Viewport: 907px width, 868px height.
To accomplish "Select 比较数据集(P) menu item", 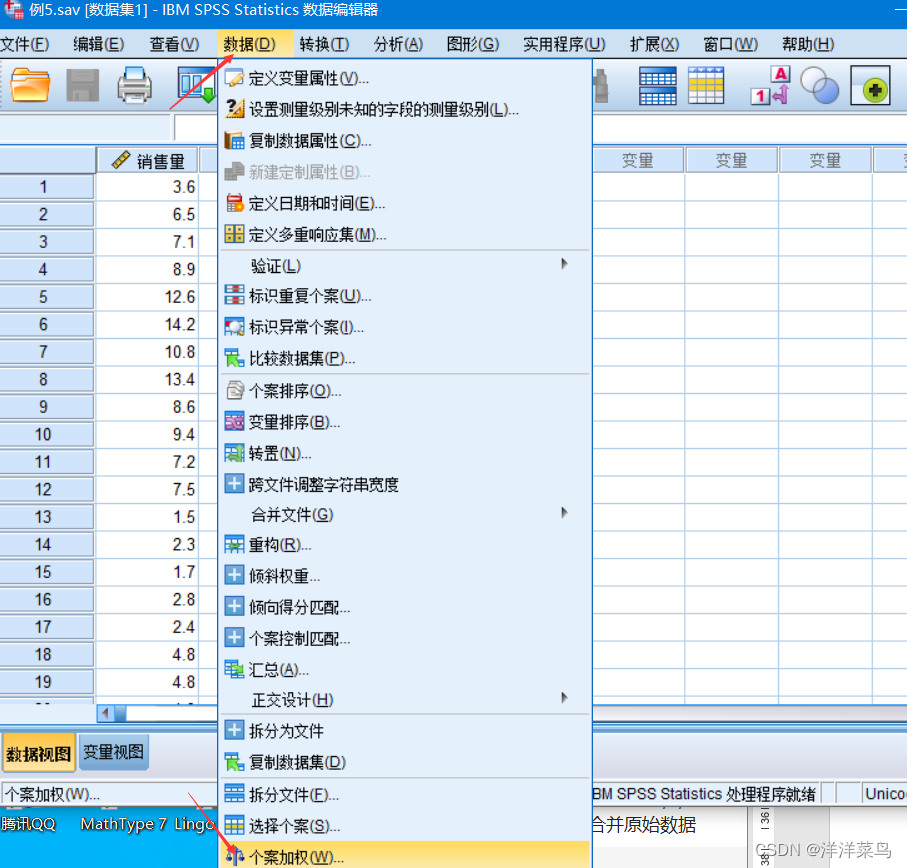I will pyautogui.click(x=405, y=359).
